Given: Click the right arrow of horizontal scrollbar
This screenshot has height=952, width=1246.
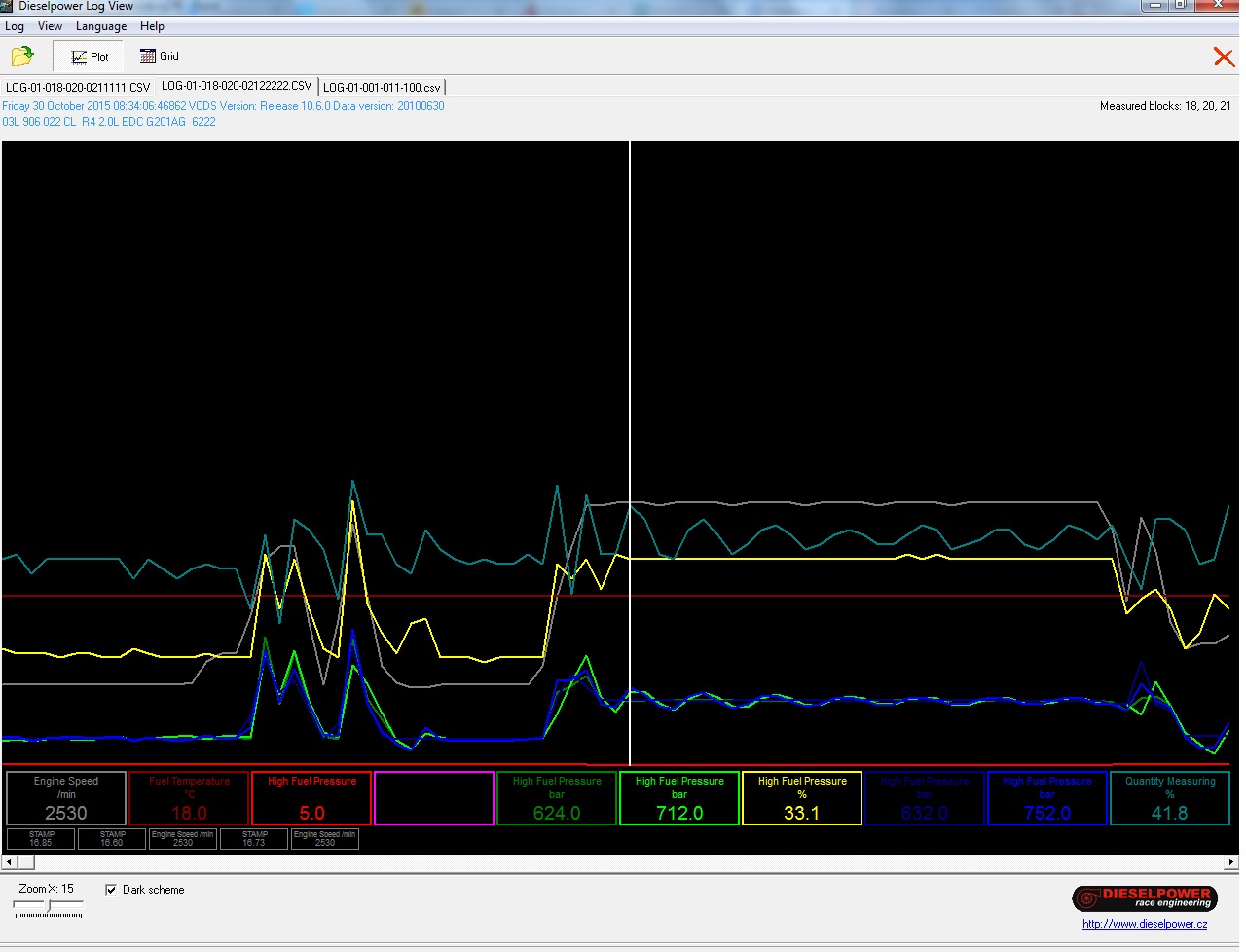Looking at the screenshot, I should point(1230,862).
